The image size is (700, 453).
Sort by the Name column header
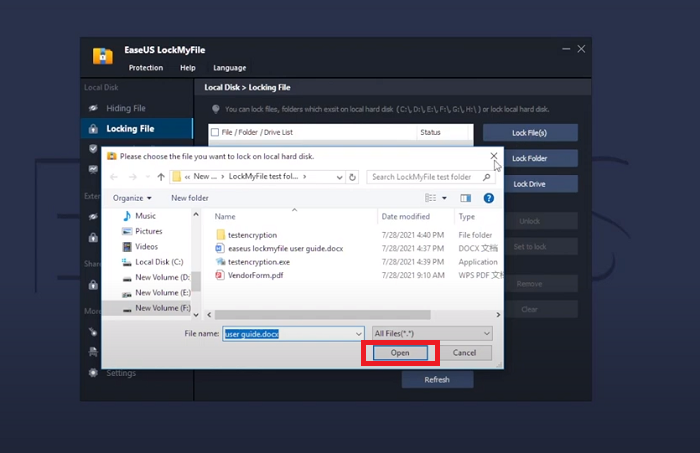(225, 216)
